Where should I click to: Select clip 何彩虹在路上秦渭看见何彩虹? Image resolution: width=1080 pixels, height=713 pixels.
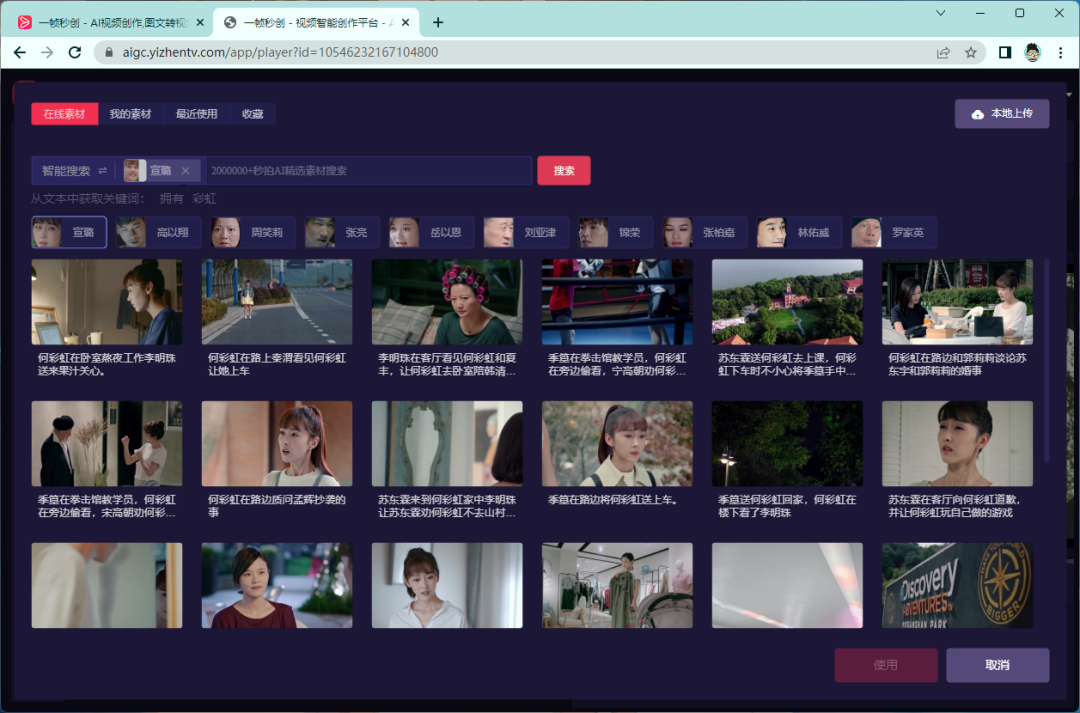click(x=277, y=302)
